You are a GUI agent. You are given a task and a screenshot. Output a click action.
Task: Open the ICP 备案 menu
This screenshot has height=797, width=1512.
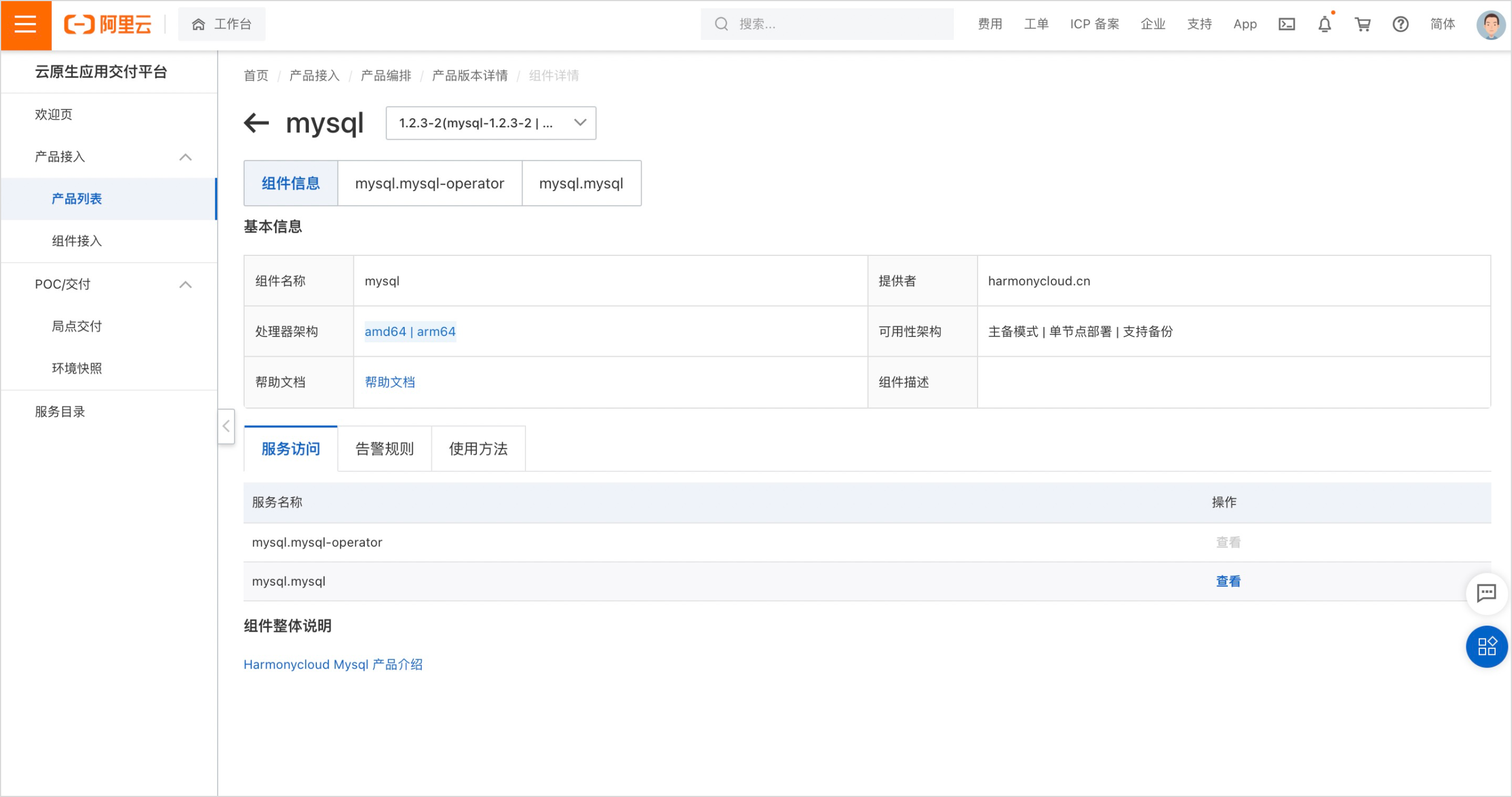coord(1094,25)
